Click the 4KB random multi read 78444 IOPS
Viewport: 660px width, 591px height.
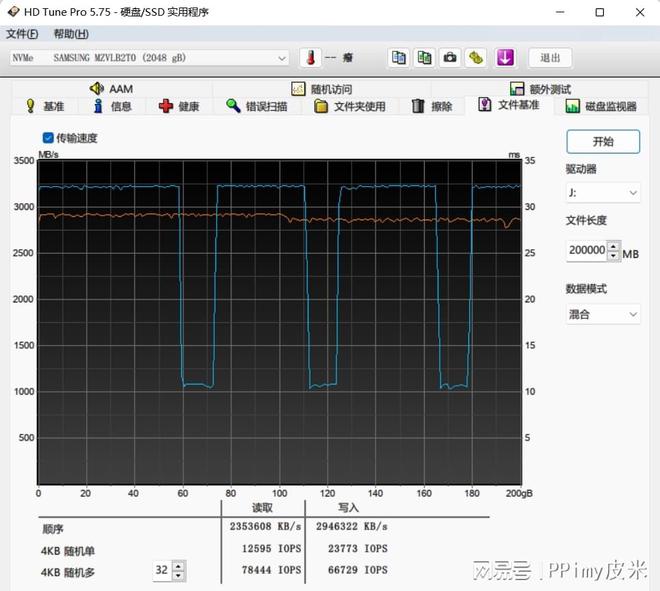pos(271,570)
